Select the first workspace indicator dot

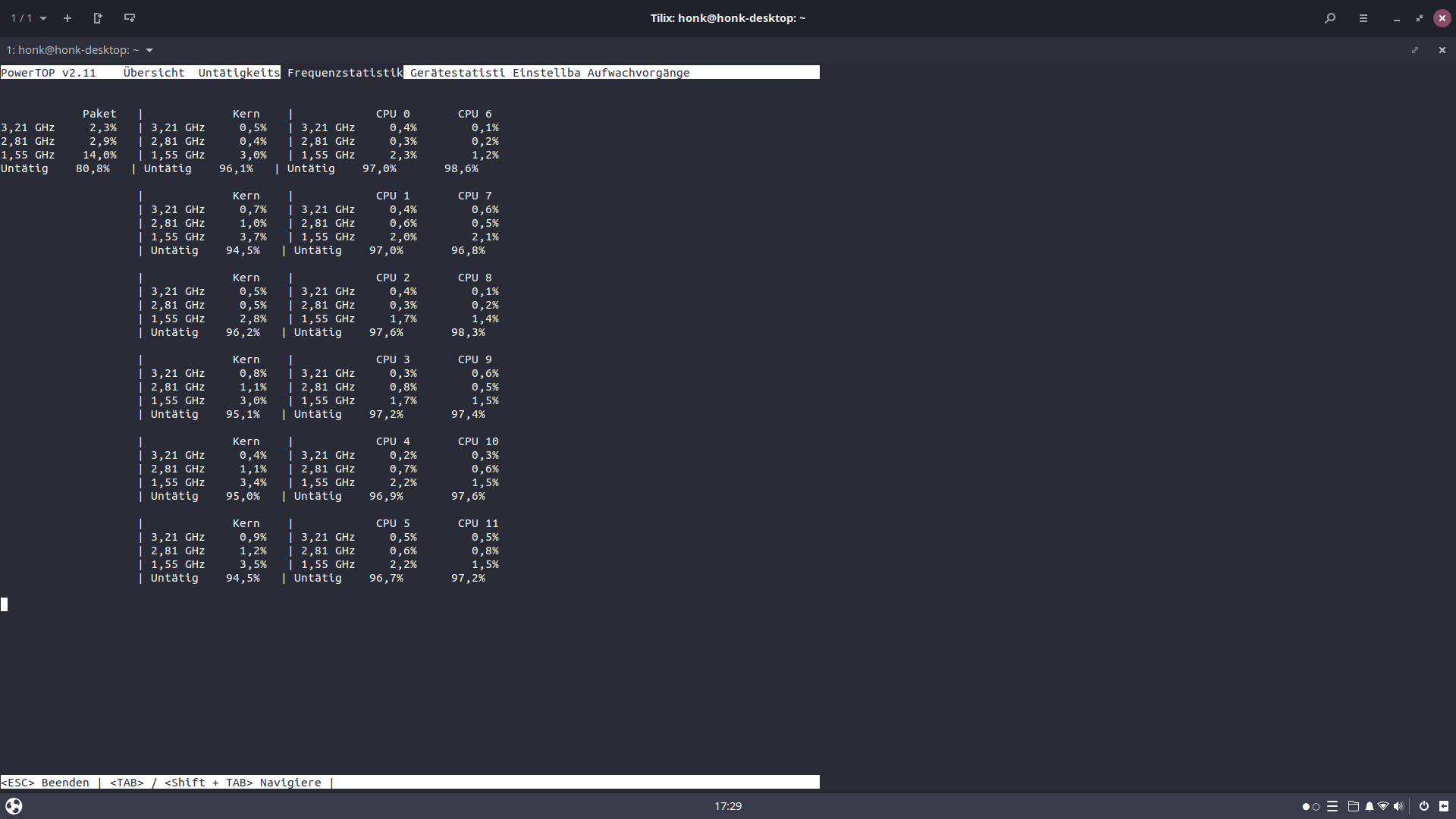1306,807
